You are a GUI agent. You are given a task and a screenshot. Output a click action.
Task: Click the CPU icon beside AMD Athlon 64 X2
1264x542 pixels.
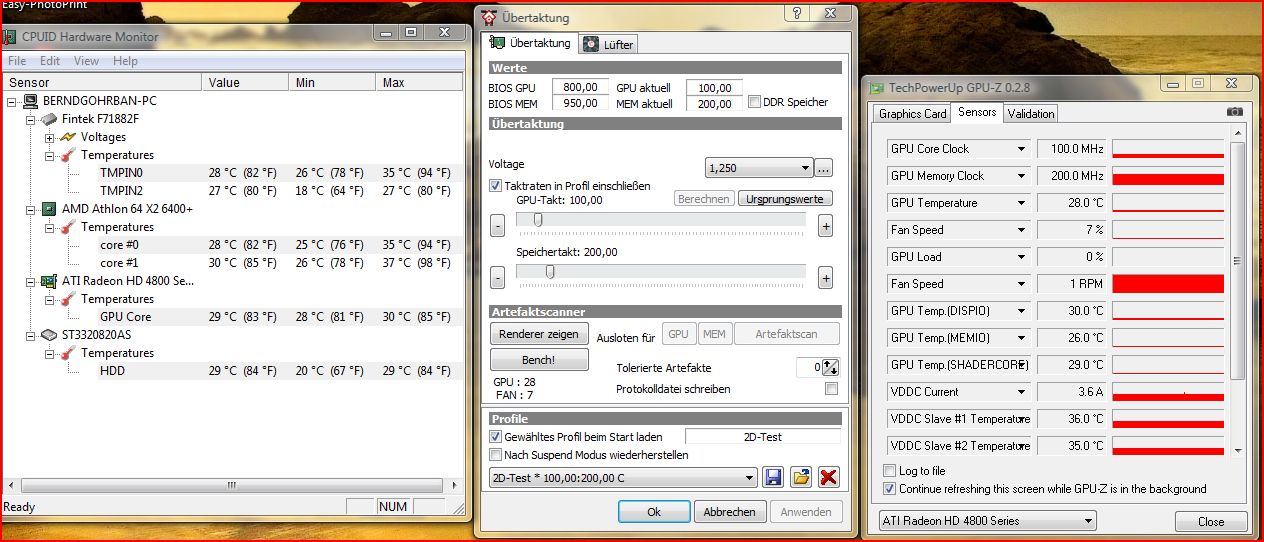tap(48, 209)
